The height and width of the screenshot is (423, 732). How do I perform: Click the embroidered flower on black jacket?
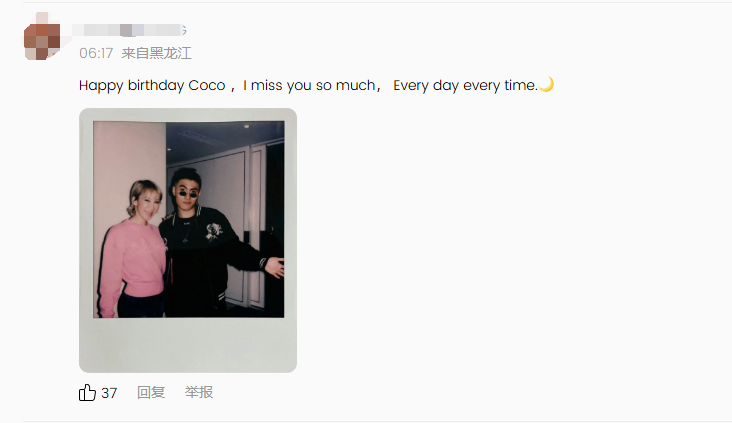[x=214, y=231]
